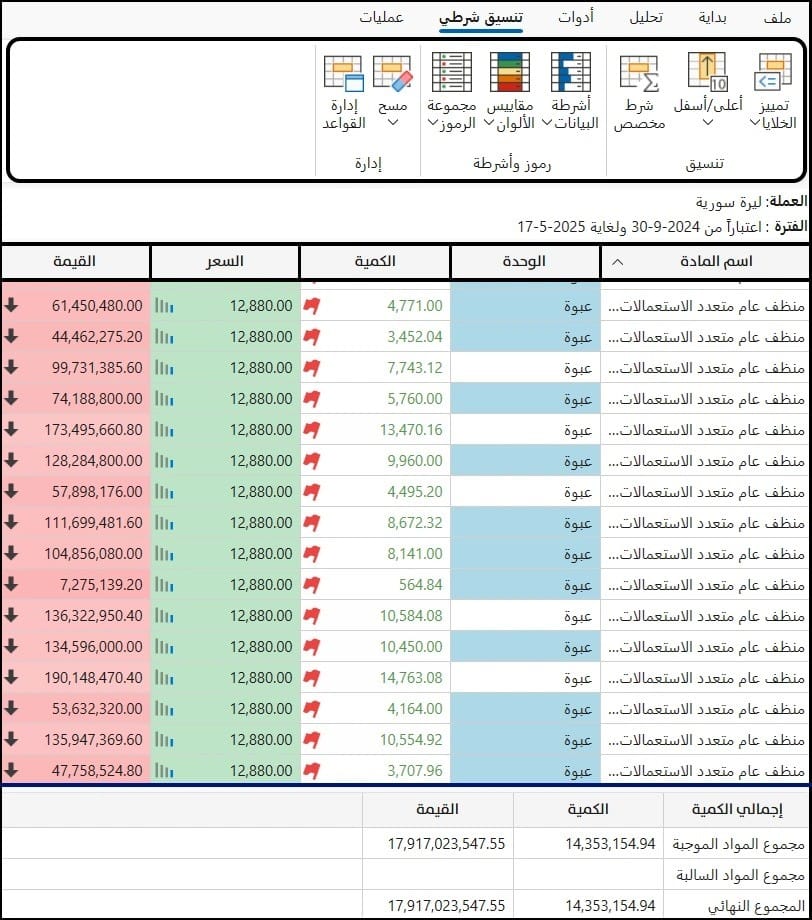
Task: Expand the مجموعة الرموز dropdown chevron
Action: click(x=433, y=123)
